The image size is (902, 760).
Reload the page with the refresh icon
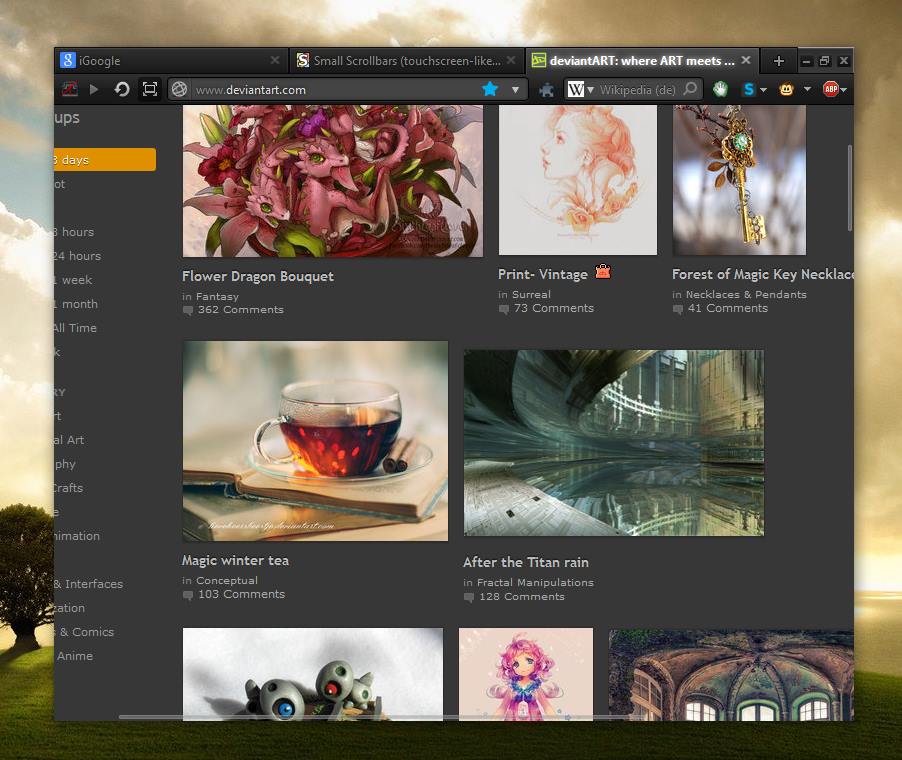pos(121,89)
